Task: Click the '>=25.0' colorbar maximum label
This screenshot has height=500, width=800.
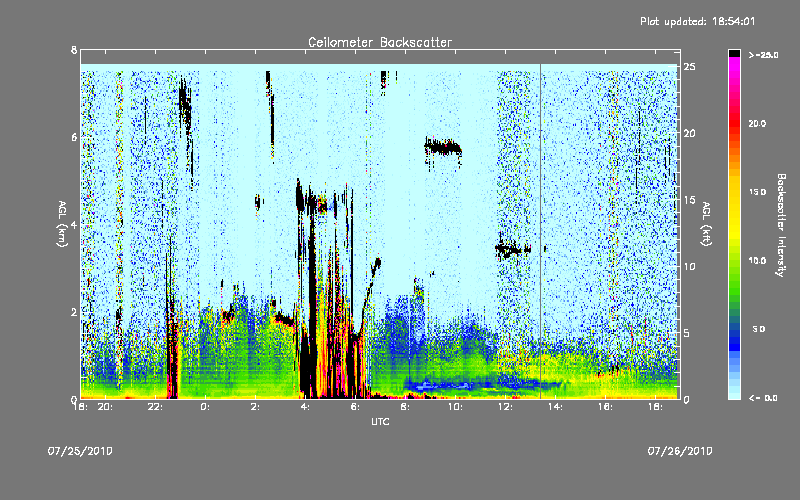Action: [x=764, y=55]
